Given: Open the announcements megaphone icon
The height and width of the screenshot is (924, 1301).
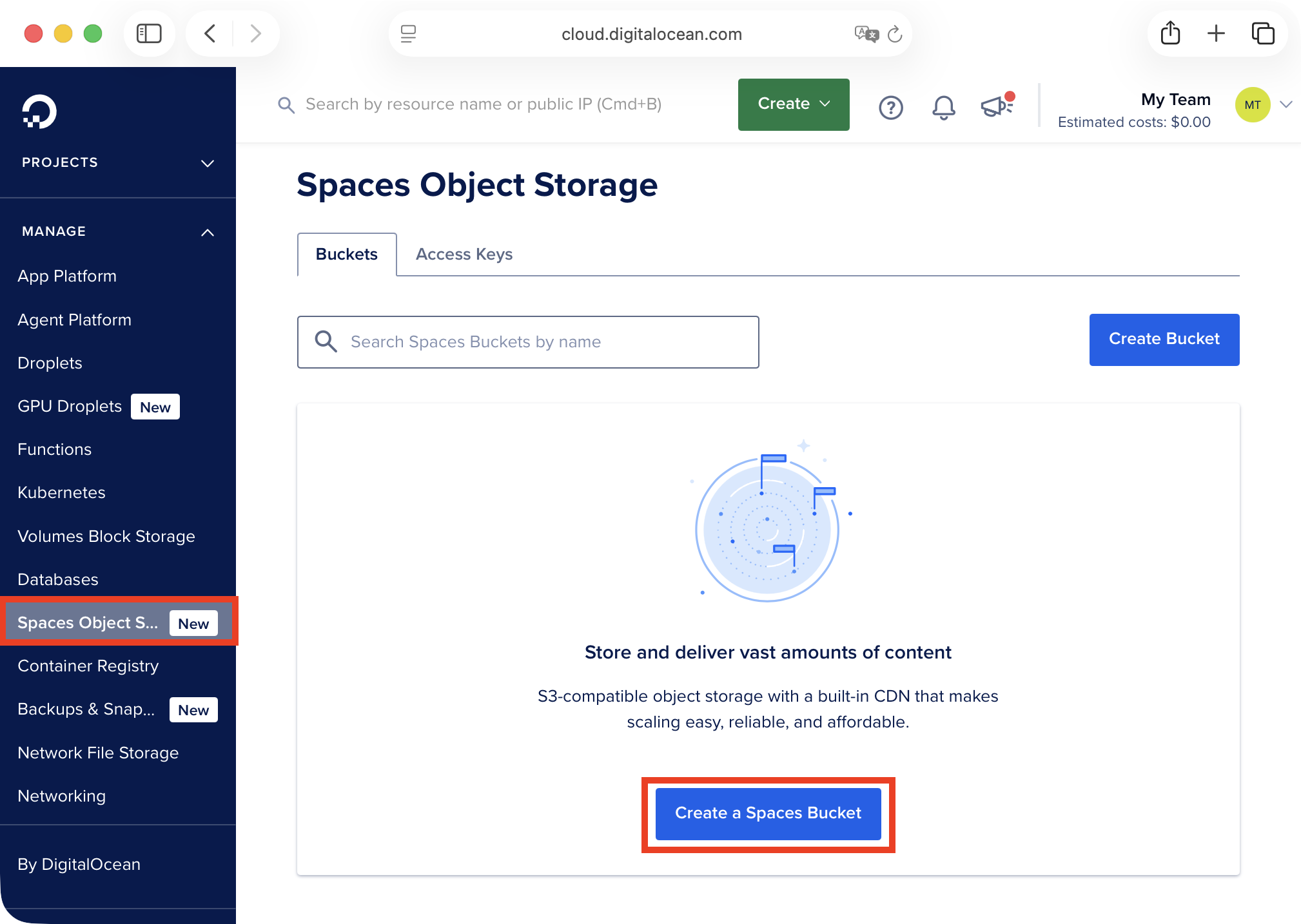Looking at the screenshot, I should tap(996, 106).
